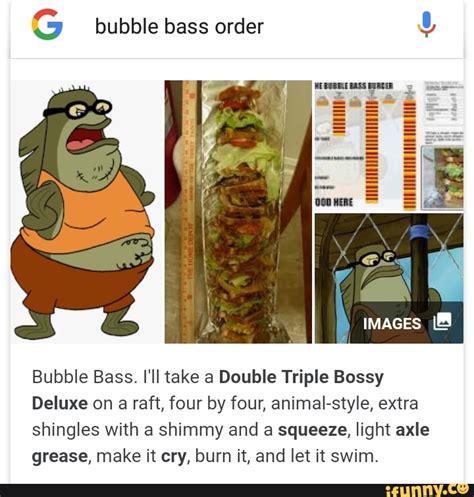Select the bold word squeeze in snippet

pos(312,430)
